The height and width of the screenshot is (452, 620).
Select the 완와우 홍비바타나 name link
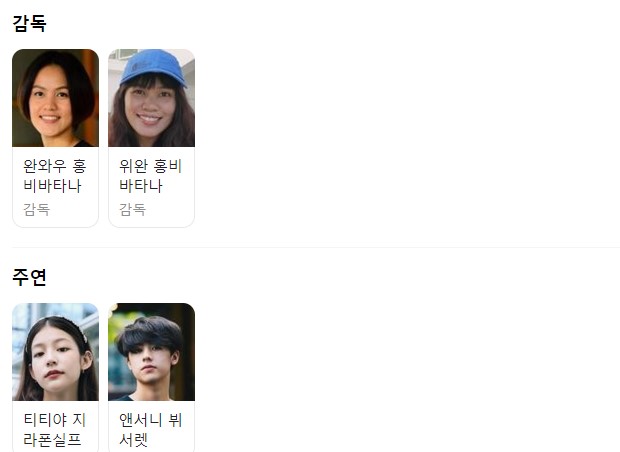point(55,176)
